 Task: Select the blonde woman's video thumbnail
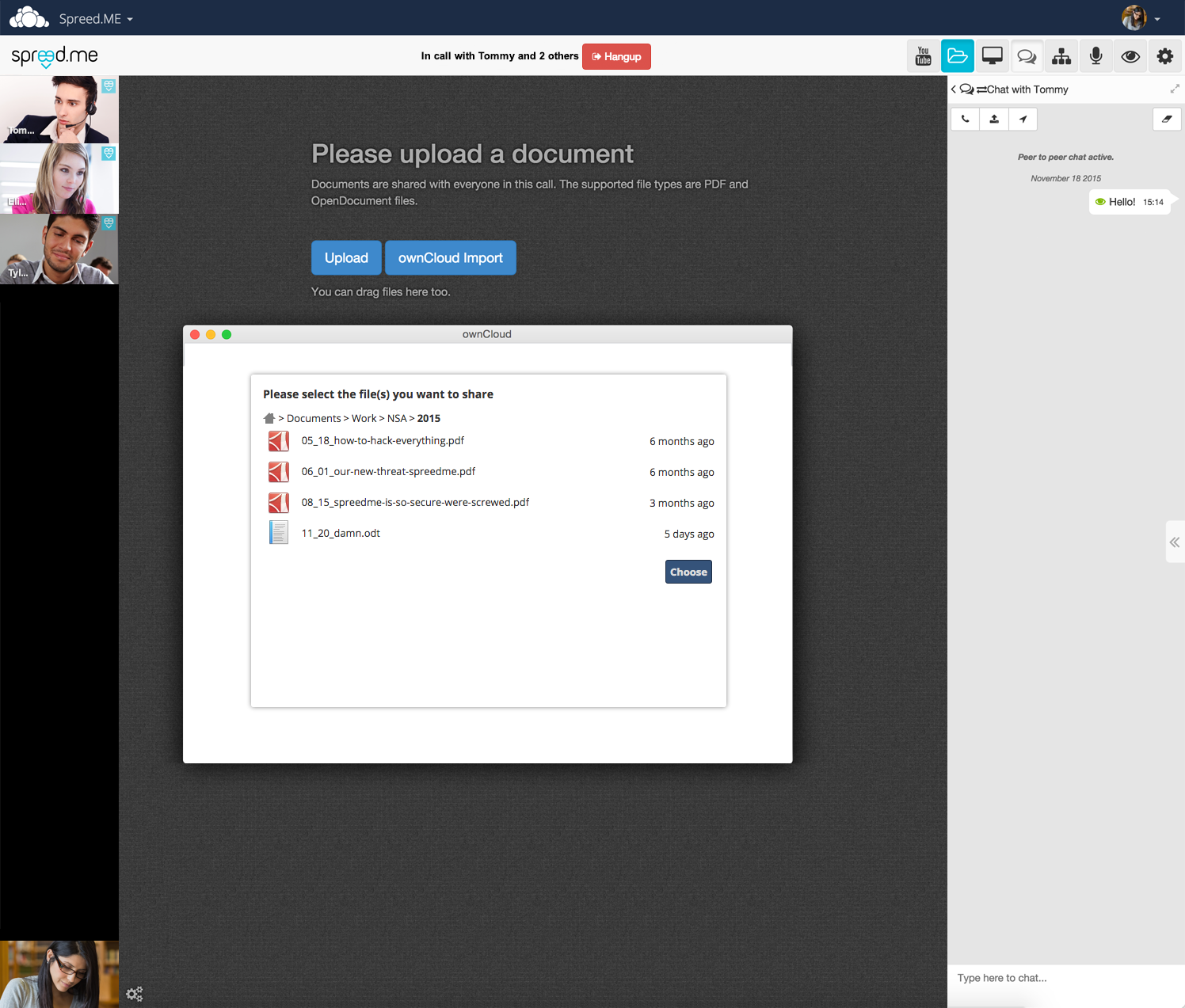59,178
